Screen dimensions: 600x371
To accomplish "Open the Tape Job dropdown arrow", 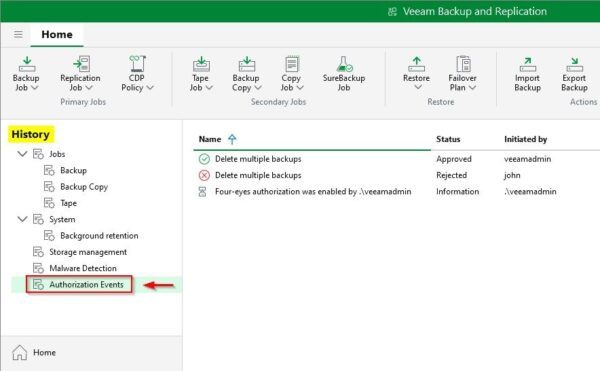I will pos(209,88).
